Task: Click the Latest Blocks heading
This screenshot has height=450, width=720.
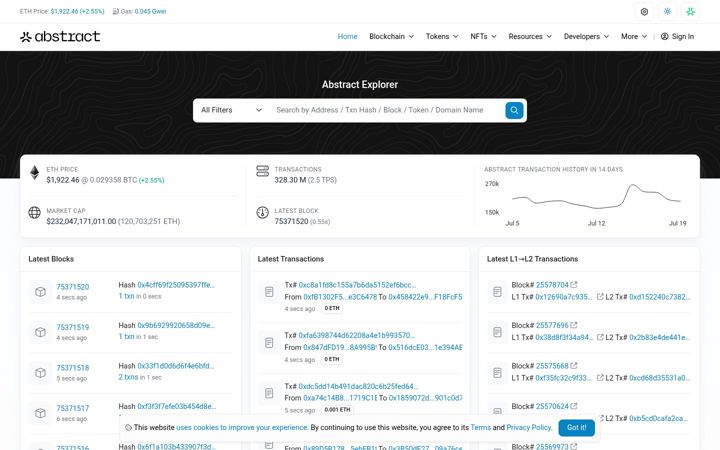Action: pyautogui.click(x=51, y=259)
